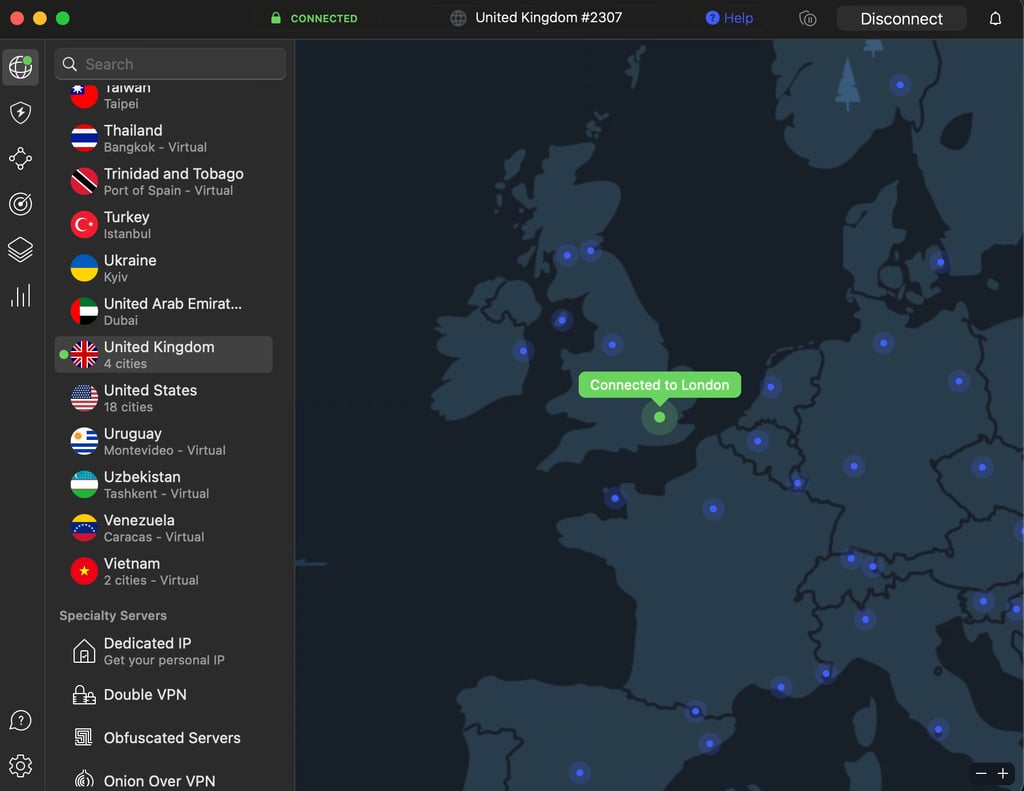Viewport: 1024px width, 791px height.
Task: Click Montevideo - Virtual text
Action: pyautogui.click(x=165, y=450)
